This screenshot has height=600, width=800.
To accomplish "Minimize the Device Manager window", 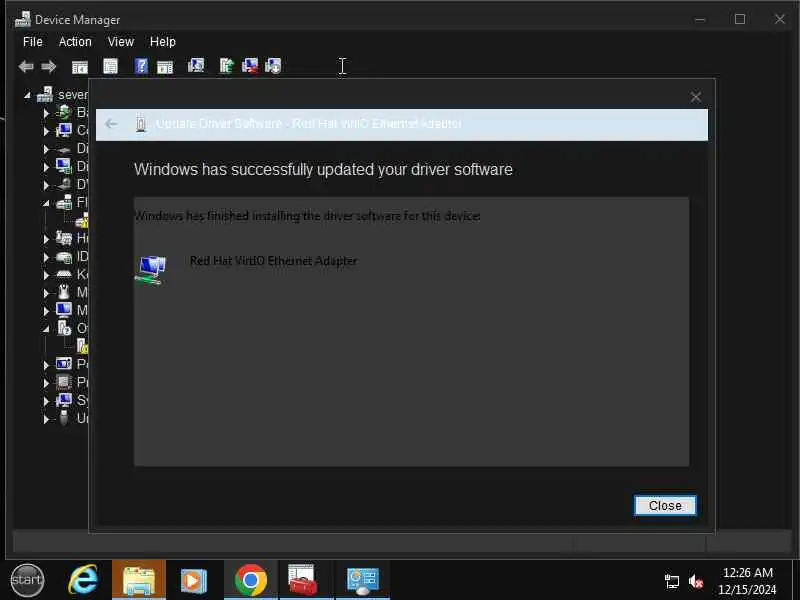I will pos(700,19).
